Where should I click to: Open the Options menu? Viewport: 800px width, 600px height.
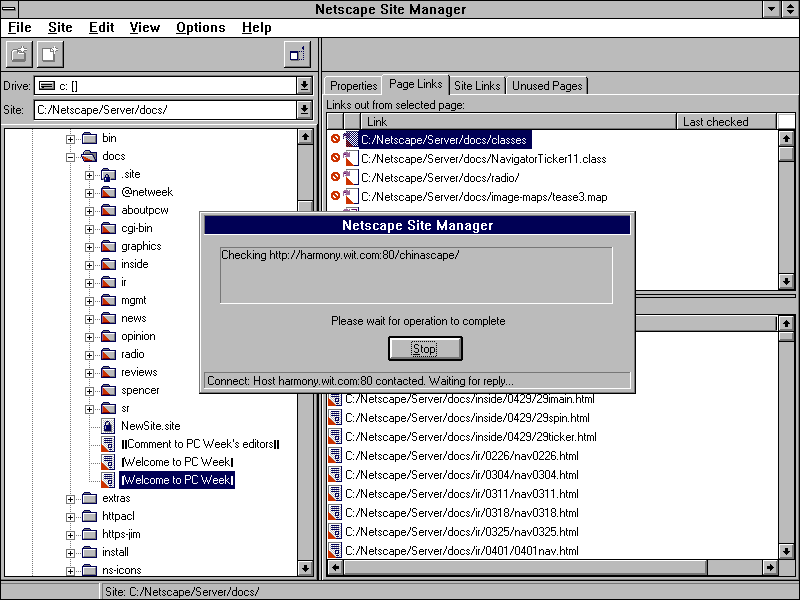point(201,28)
